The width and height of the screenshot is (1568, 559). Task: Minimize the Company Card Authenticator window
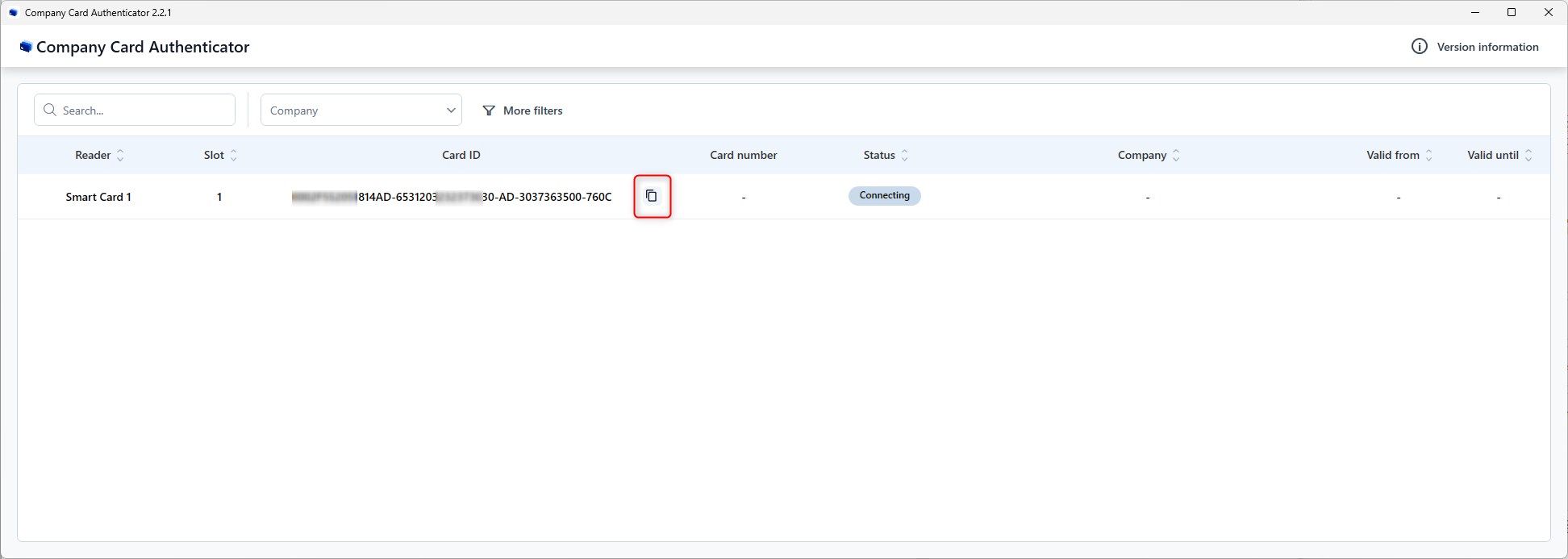click(1475, 12)
